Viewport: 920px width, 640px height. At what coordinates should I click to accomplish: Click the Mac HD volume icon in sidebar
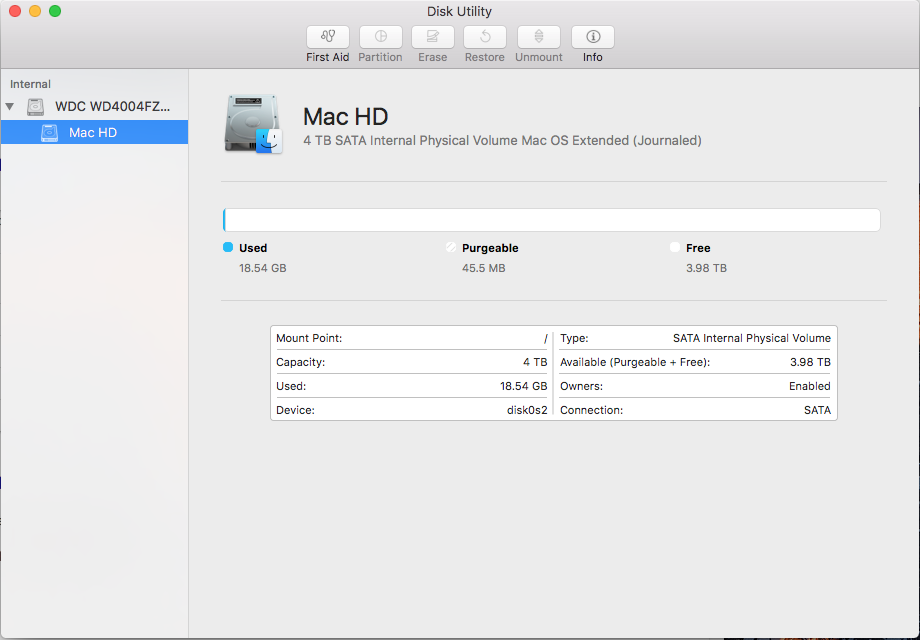tap(50, 133)
